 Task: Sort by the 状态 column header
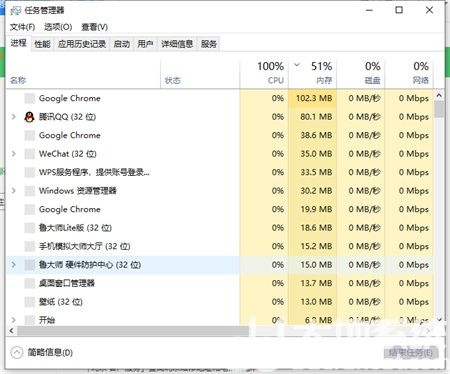(200, 74)
